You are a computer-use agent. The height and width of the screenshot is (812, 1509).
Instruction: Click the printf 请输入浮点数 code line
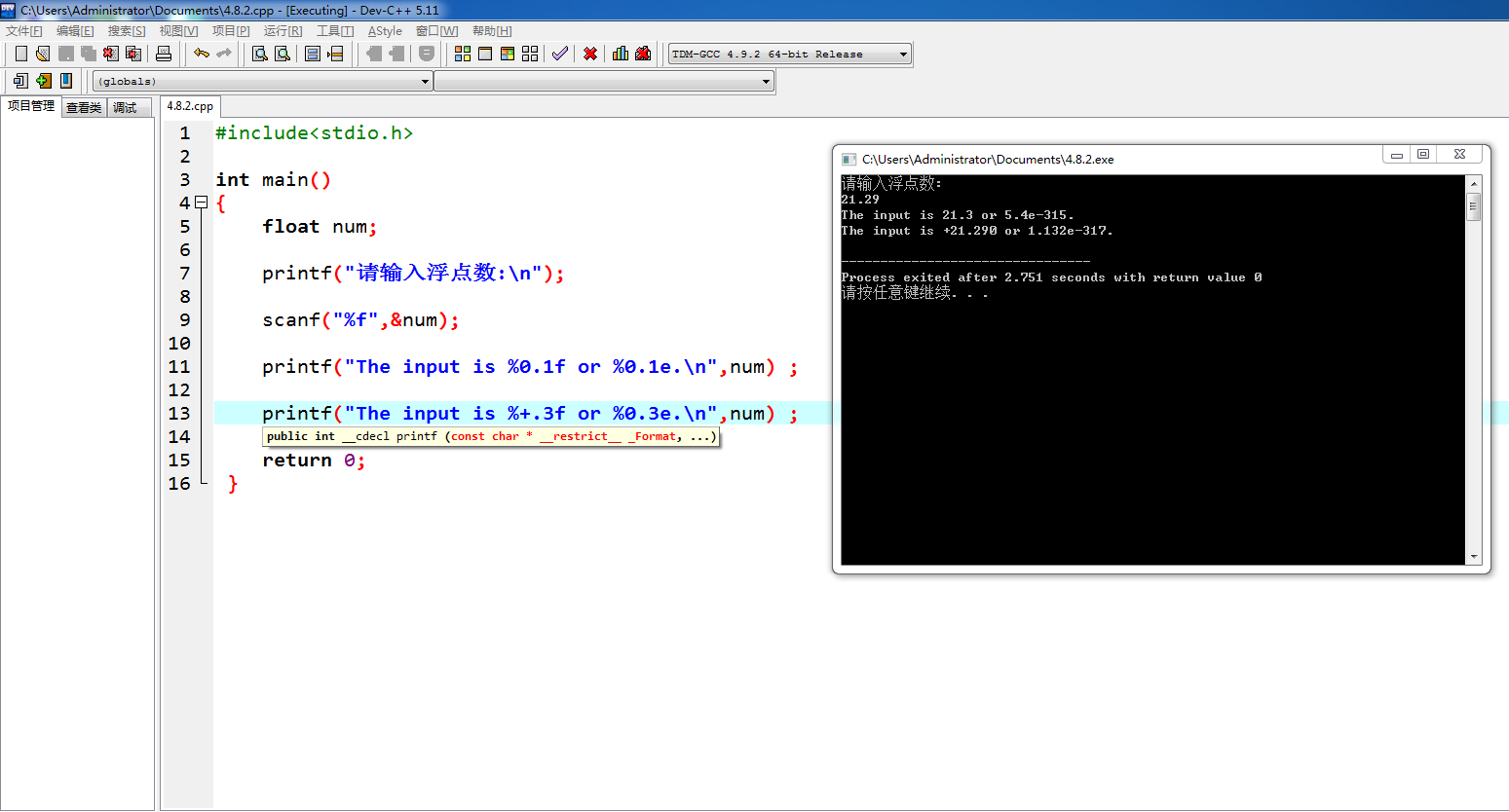[413, 274]
